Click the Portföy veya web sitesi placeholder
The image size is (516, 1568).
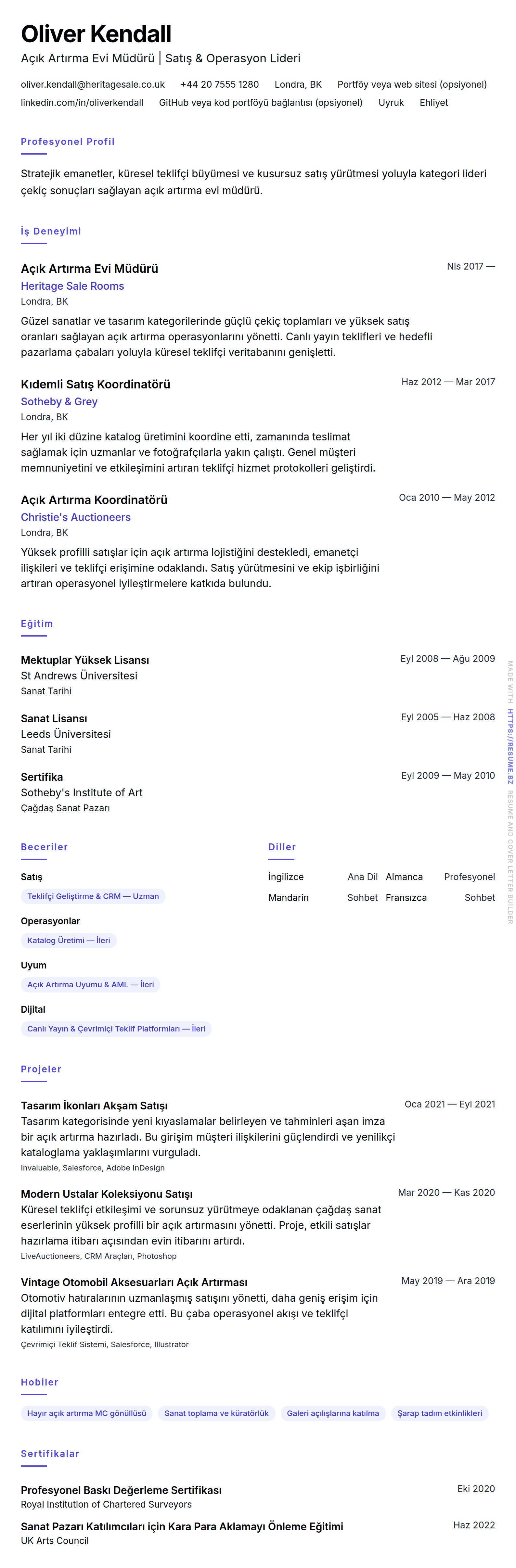412,85
